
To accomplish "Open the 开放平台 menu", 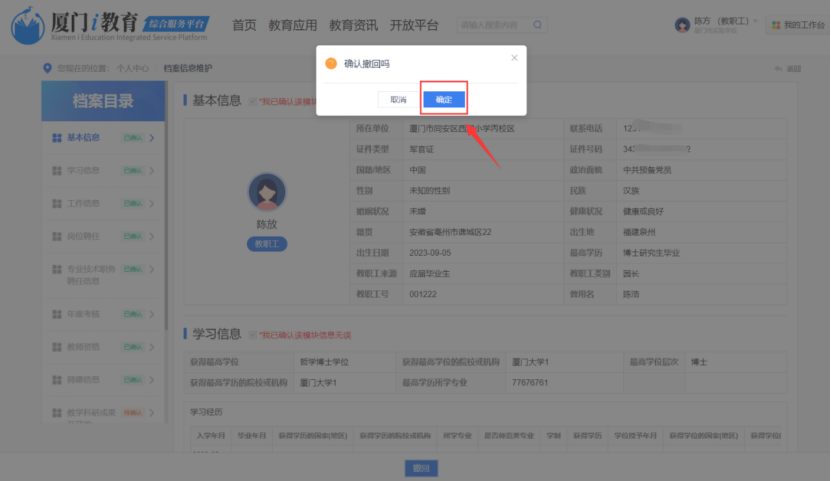I will pyautogui.click(x=414, y=25).
